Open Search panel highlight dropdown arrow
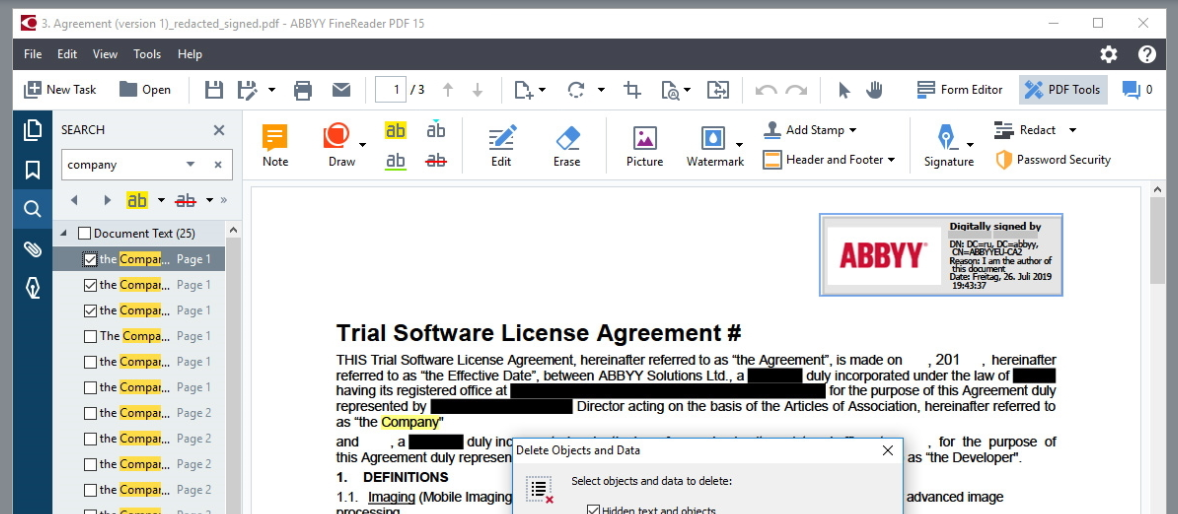1178x514 pixels. (161, 200)
